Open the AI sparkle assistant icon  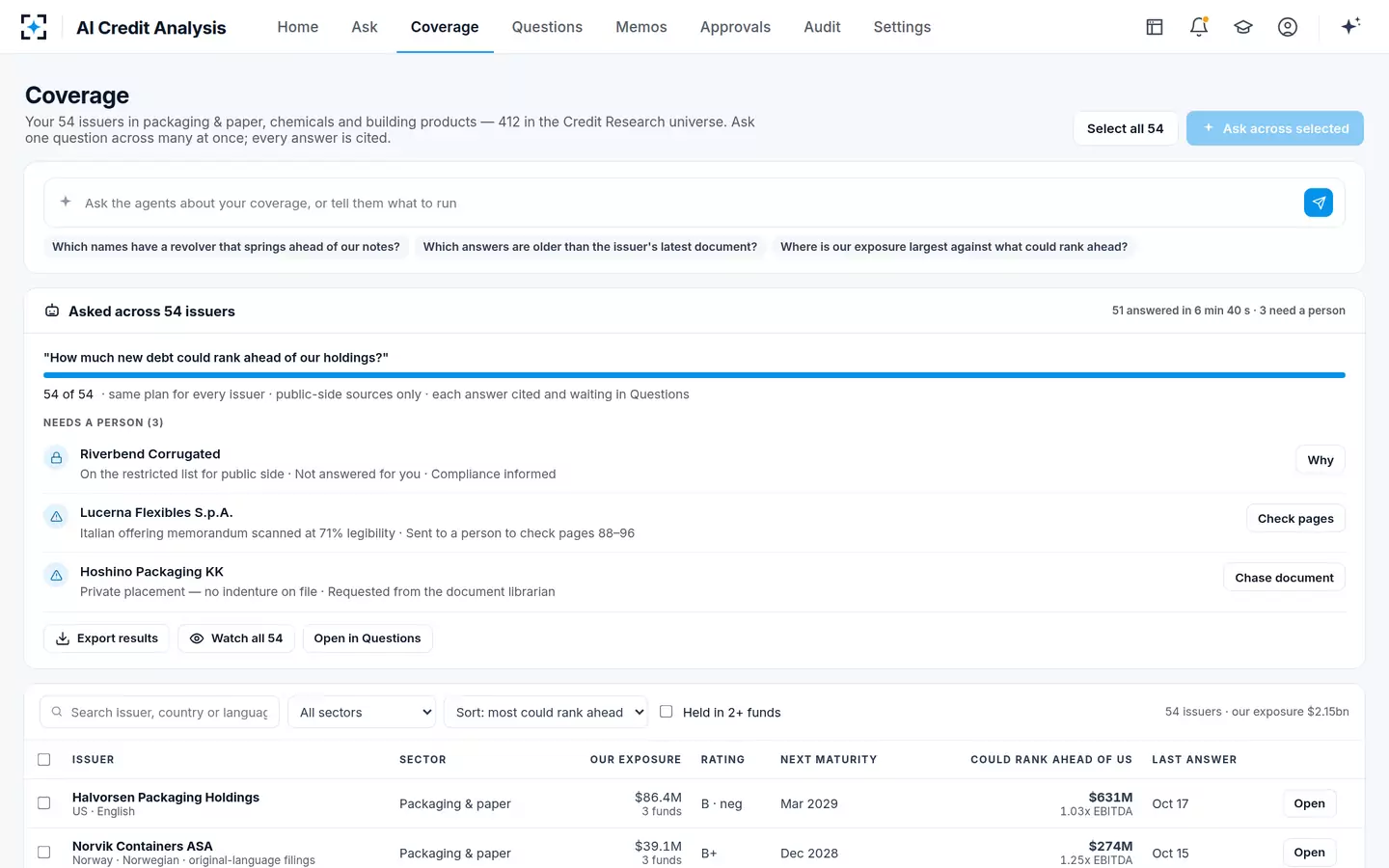[1350, 26]
